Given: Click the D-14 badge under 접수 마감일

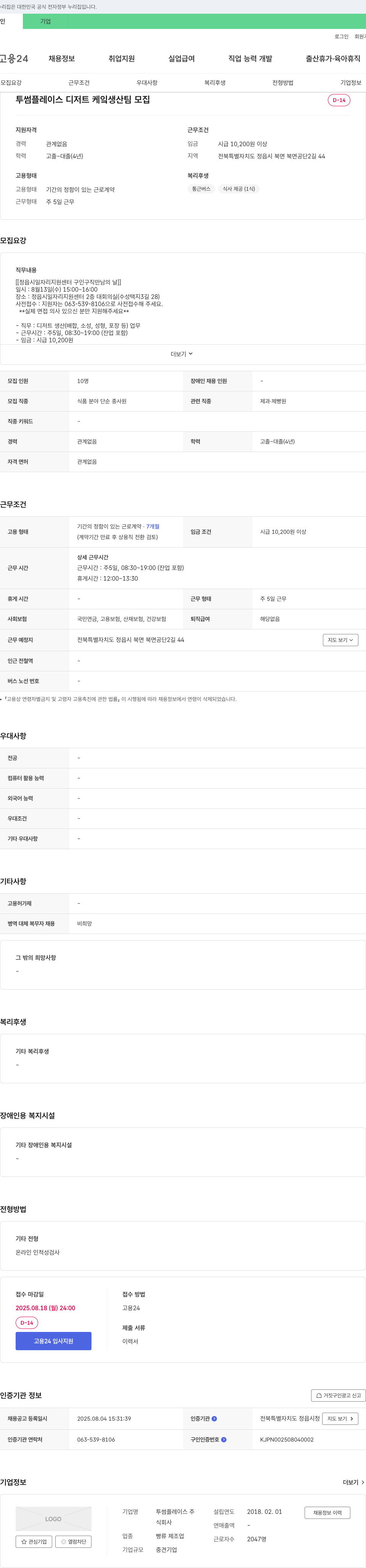Looking at the screenshot, I should (x=27, y=1323).
